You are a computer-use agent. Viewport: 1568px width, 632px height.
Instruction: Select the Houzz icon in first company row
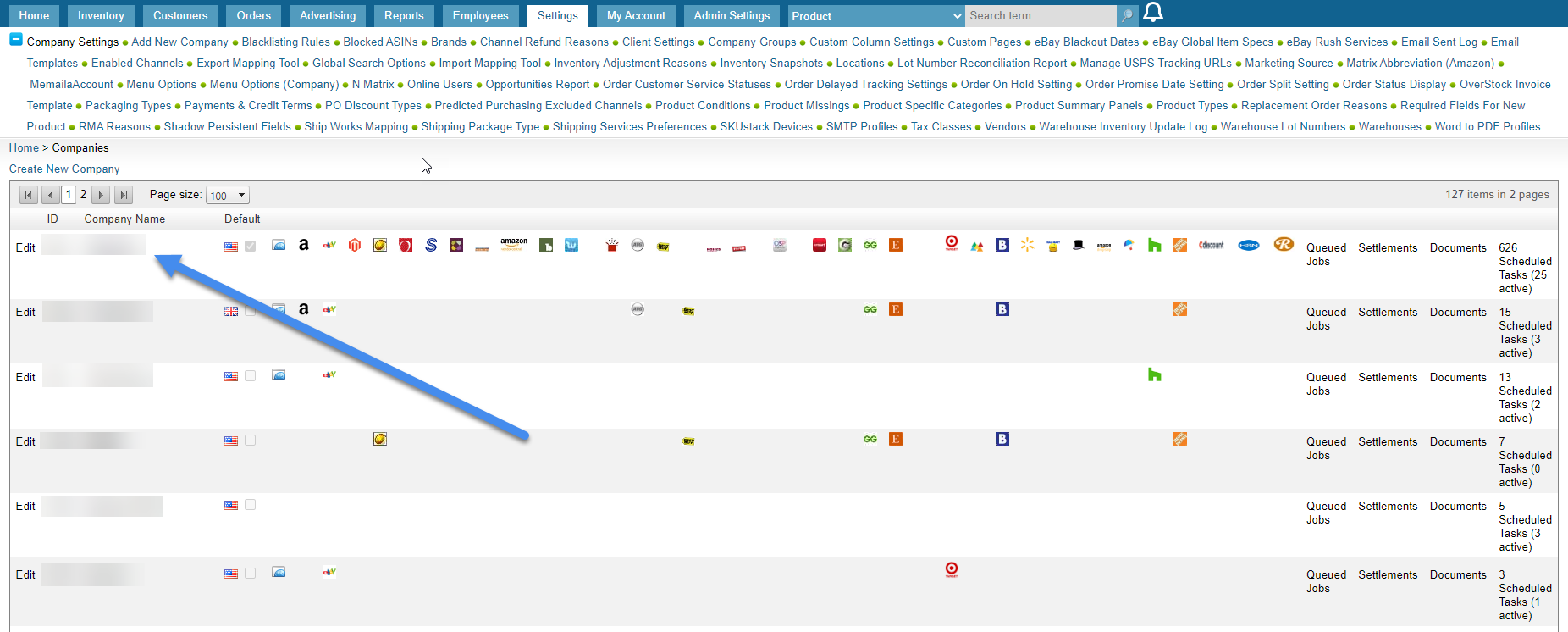tap(1155, 245)
